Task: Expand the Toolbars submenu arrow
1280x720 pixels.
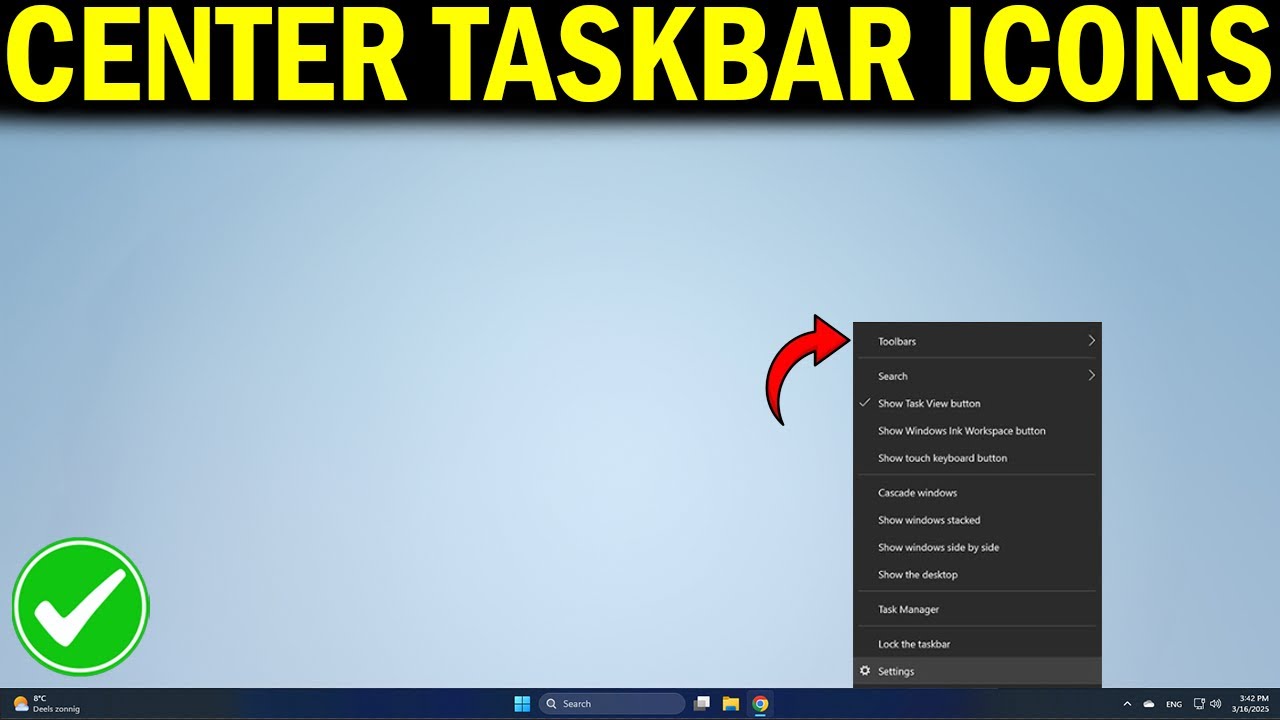Action: pos(1091,341)
